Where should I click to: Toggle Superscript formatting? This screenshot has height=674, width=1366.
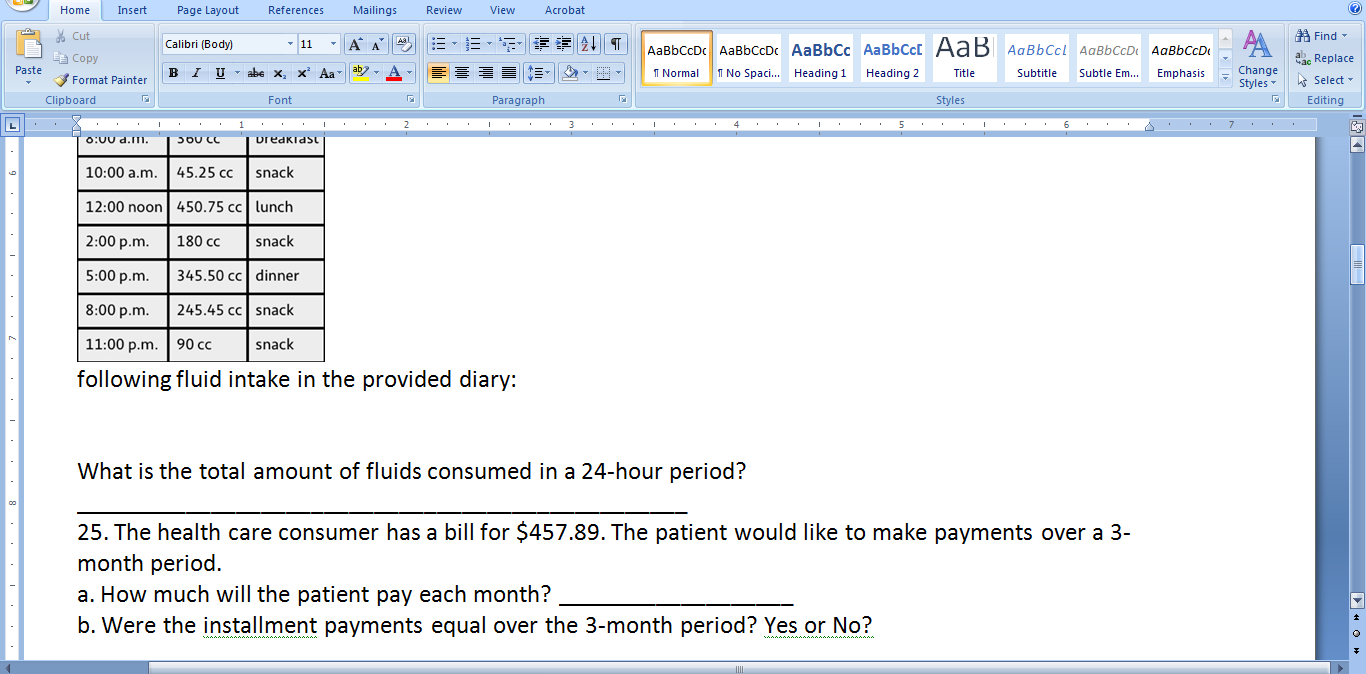point(302,73)
